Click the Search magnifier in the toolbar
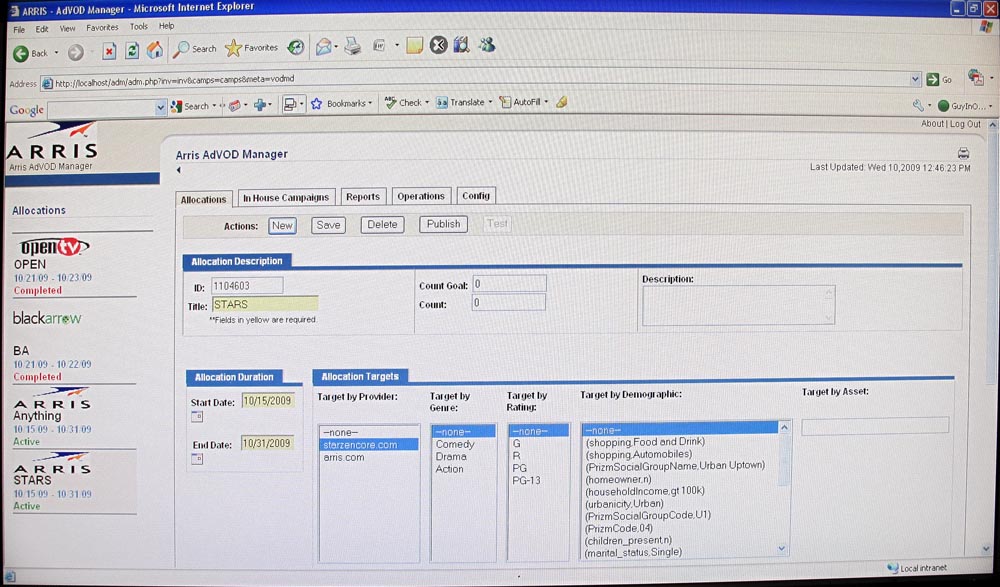The image size is (1000, 587). pyautogui.click(x=182, y=48)
